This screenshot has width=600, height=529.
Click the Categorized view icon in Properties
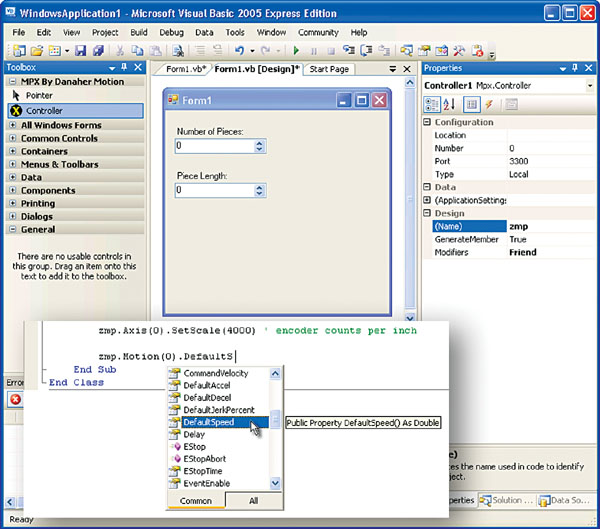(432, 104)
